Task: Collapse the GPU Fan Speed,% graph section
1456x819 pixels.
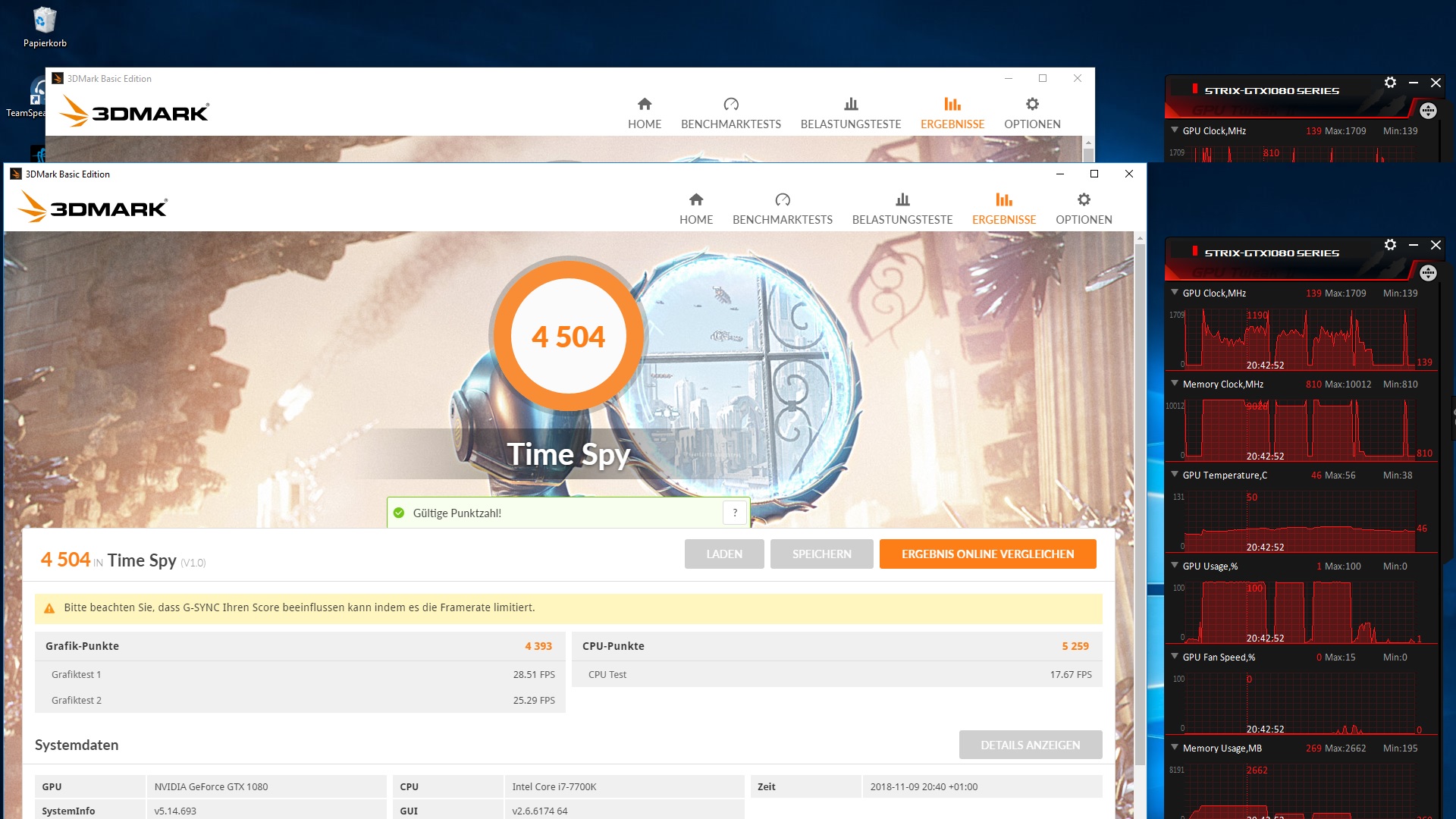Action: tap(1175, 657)
